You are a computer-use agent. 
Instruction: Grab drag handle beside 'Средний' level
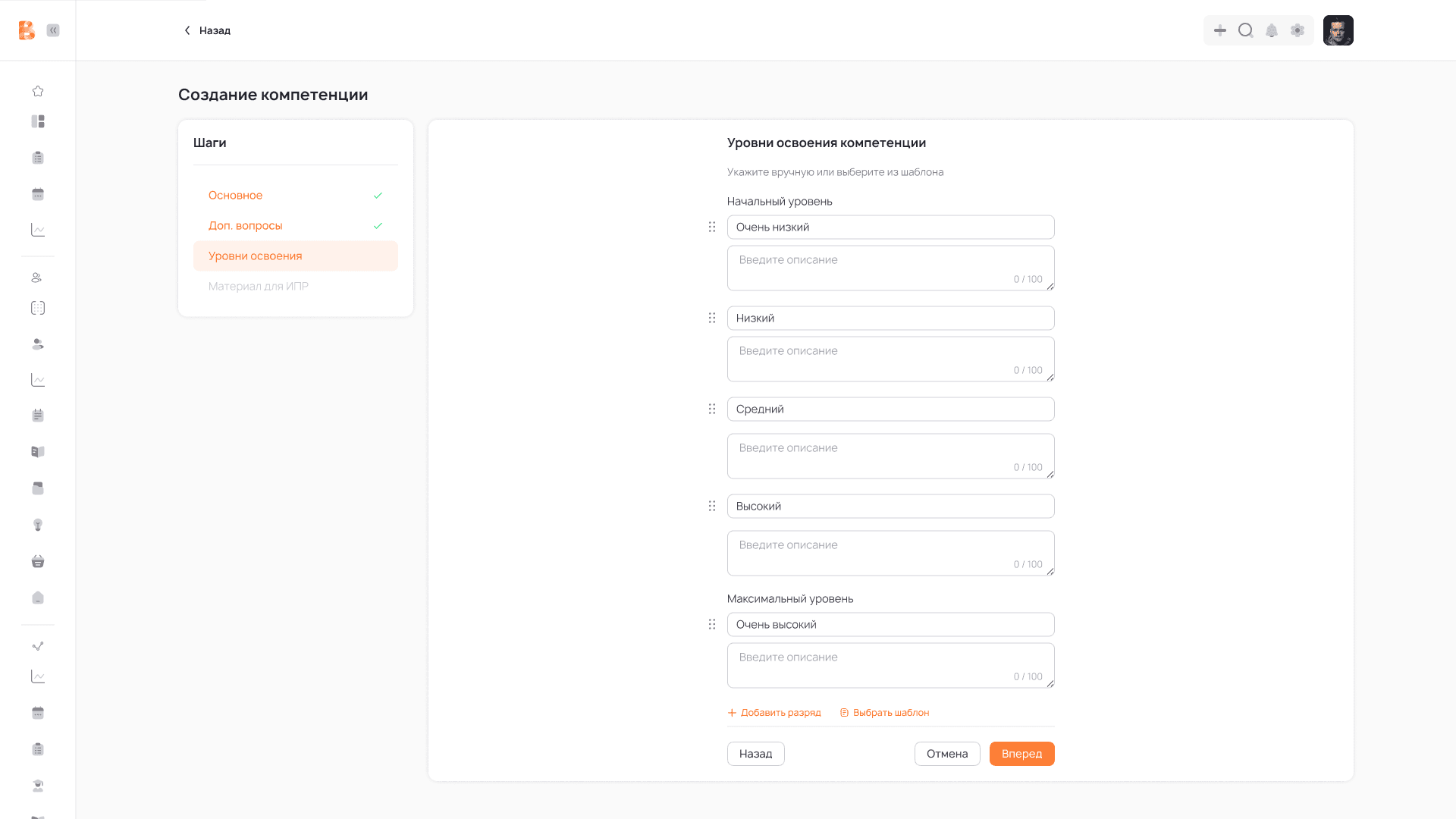coord(711,409)
